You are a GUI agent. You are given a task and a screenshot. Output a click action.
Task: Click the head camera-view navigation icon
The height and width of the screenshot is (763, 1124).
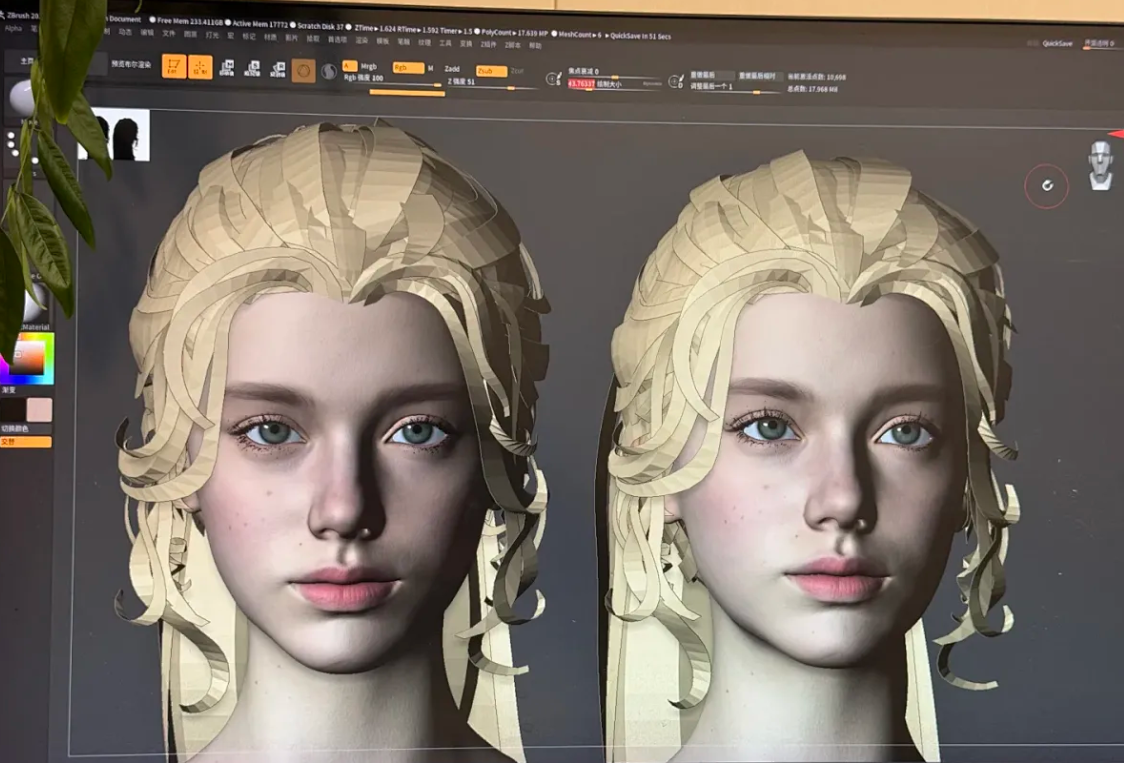click(x=1100, y=166)
